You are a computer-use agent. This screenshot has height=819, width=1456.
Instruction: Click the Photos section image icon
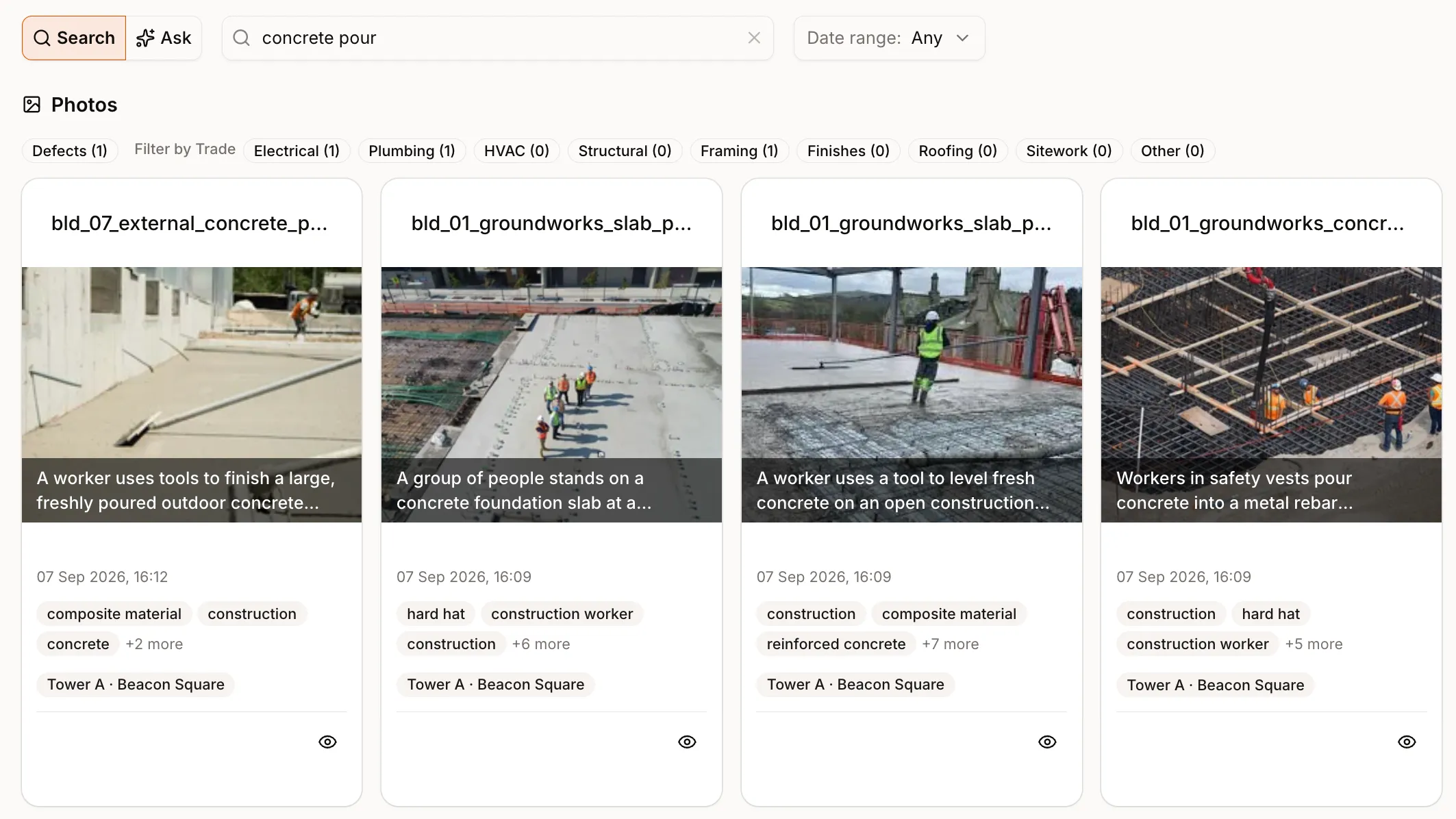pyautogui.click(x=32, y=104)
